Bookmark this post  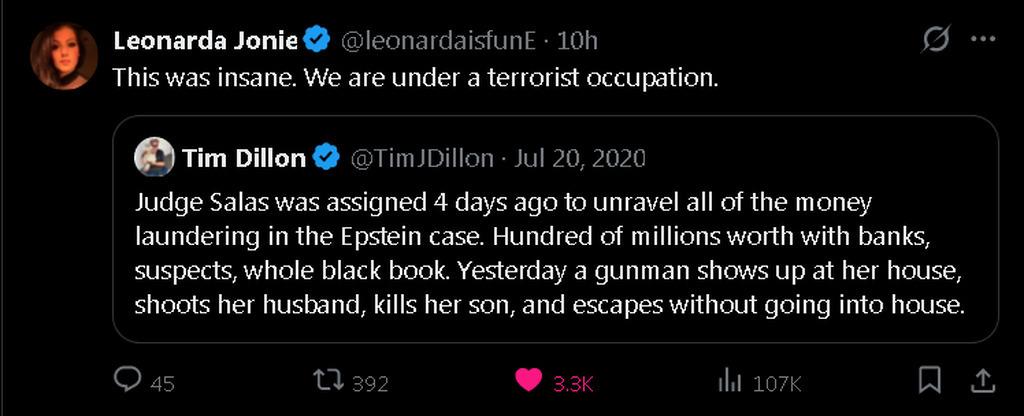(929, 380)
